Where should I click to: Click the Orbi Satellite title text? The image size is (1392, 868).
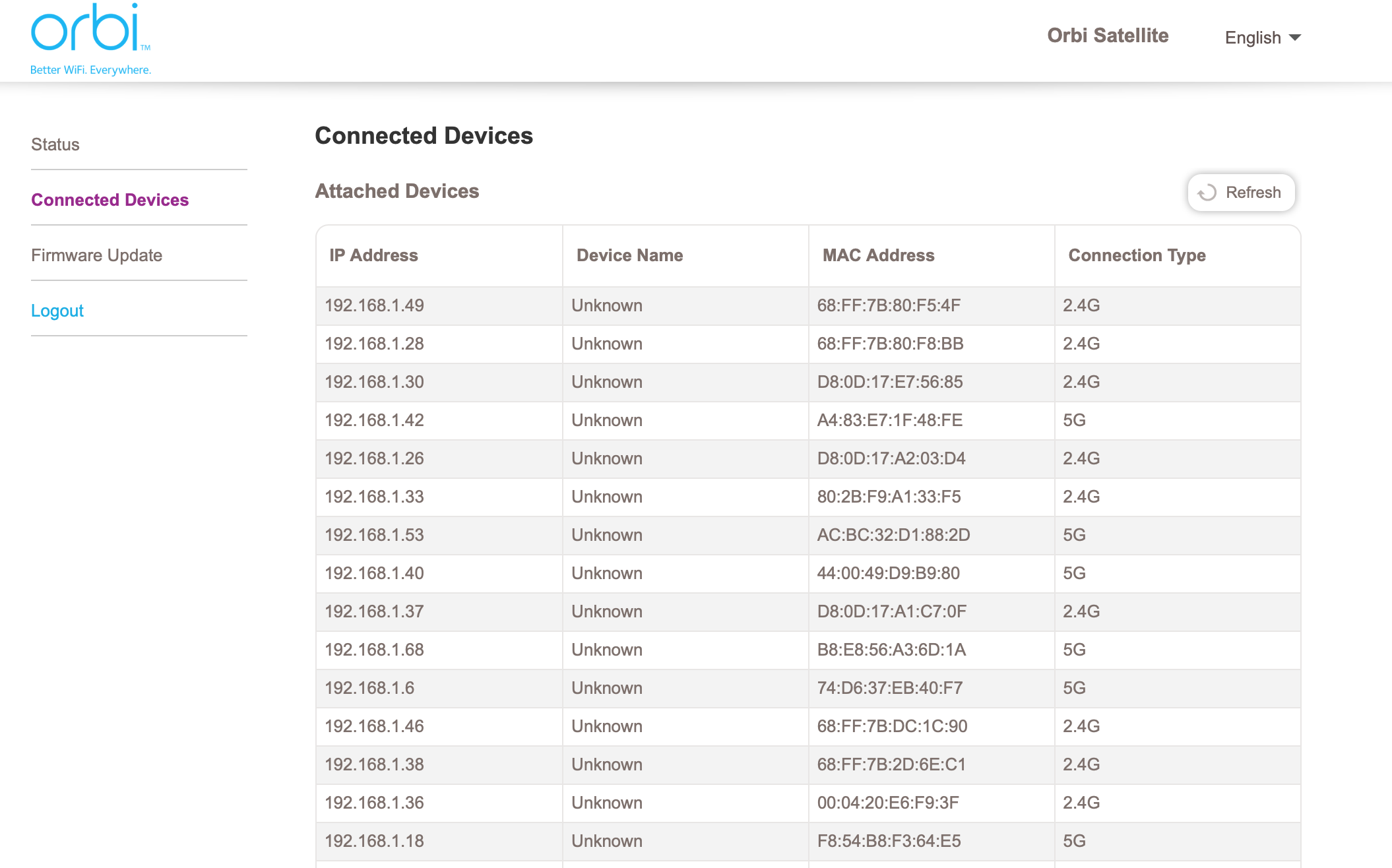1108,36
